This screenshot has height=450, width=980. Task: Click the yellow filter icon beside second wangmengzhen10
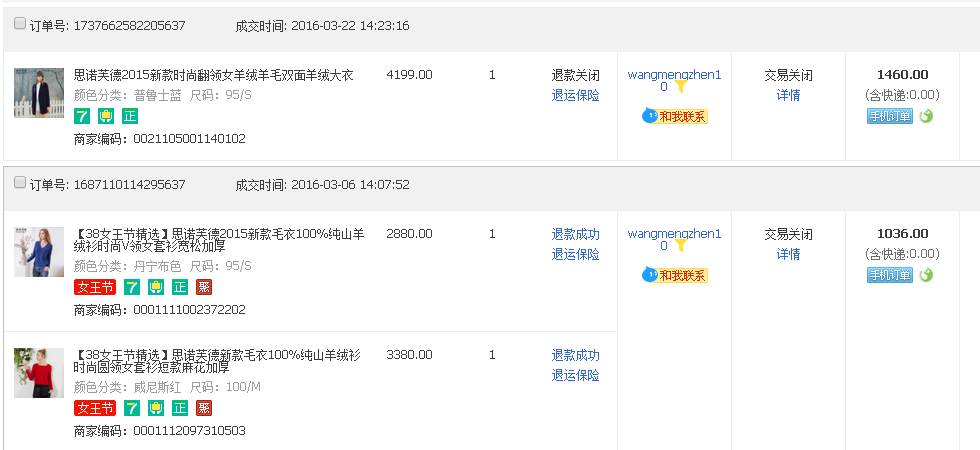tap(681, 246)
